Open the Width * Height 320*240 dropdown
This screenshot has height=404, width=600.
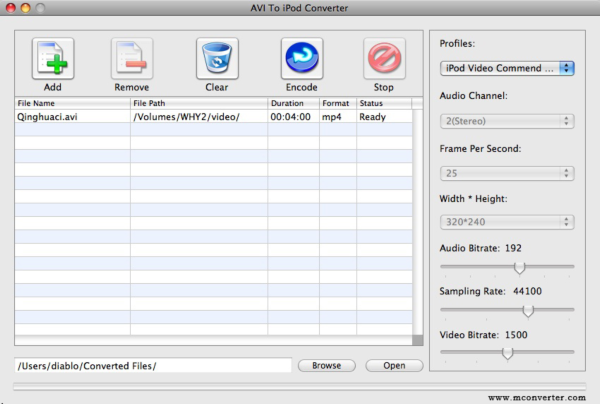tap(507, 222)
